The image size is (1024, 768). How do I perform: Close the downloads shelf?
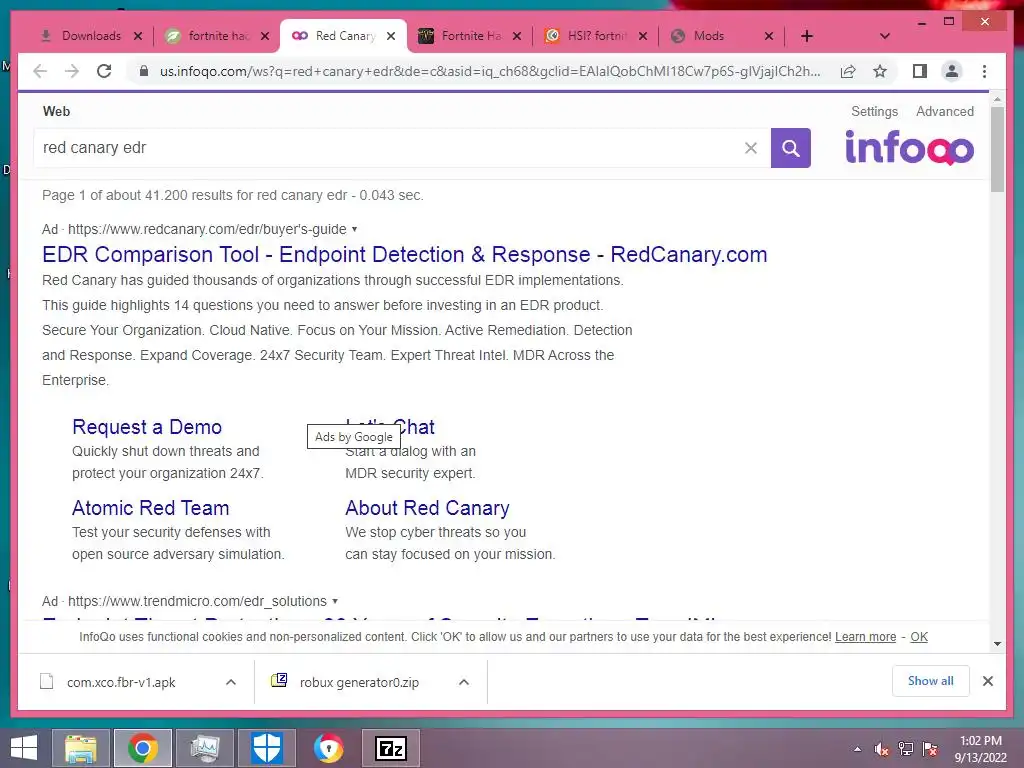pos(988,681)
